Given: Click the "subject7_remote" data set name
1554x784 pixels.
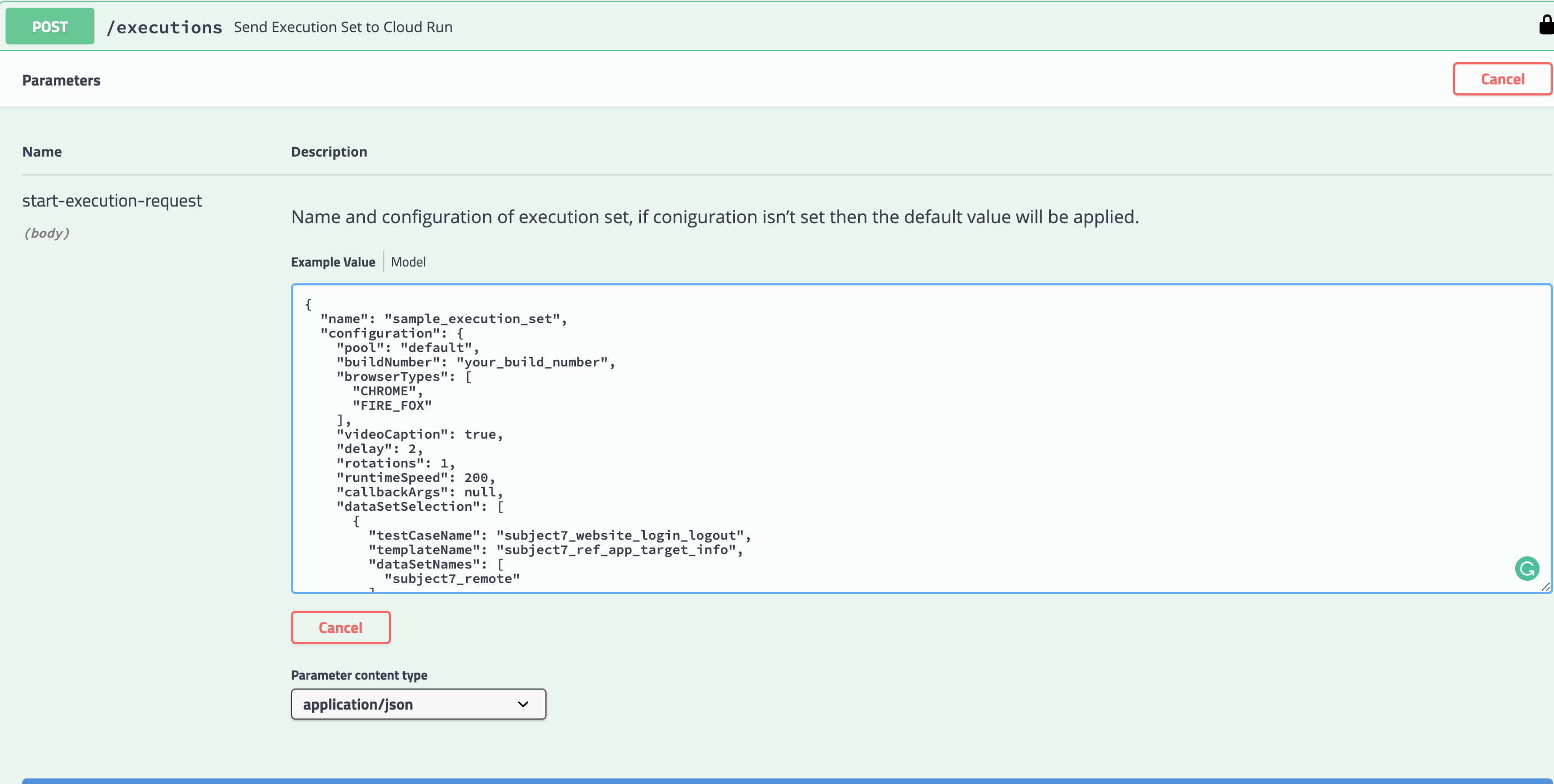Looking at the screenshot, I should pos(452,579).
